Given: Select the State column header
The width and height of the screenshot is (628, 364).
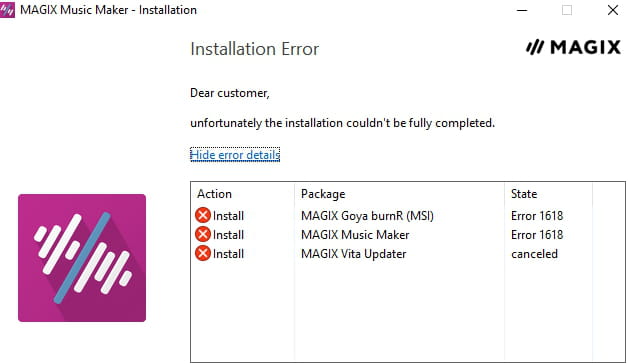Looking at the screenshot, I should point(524,194).
